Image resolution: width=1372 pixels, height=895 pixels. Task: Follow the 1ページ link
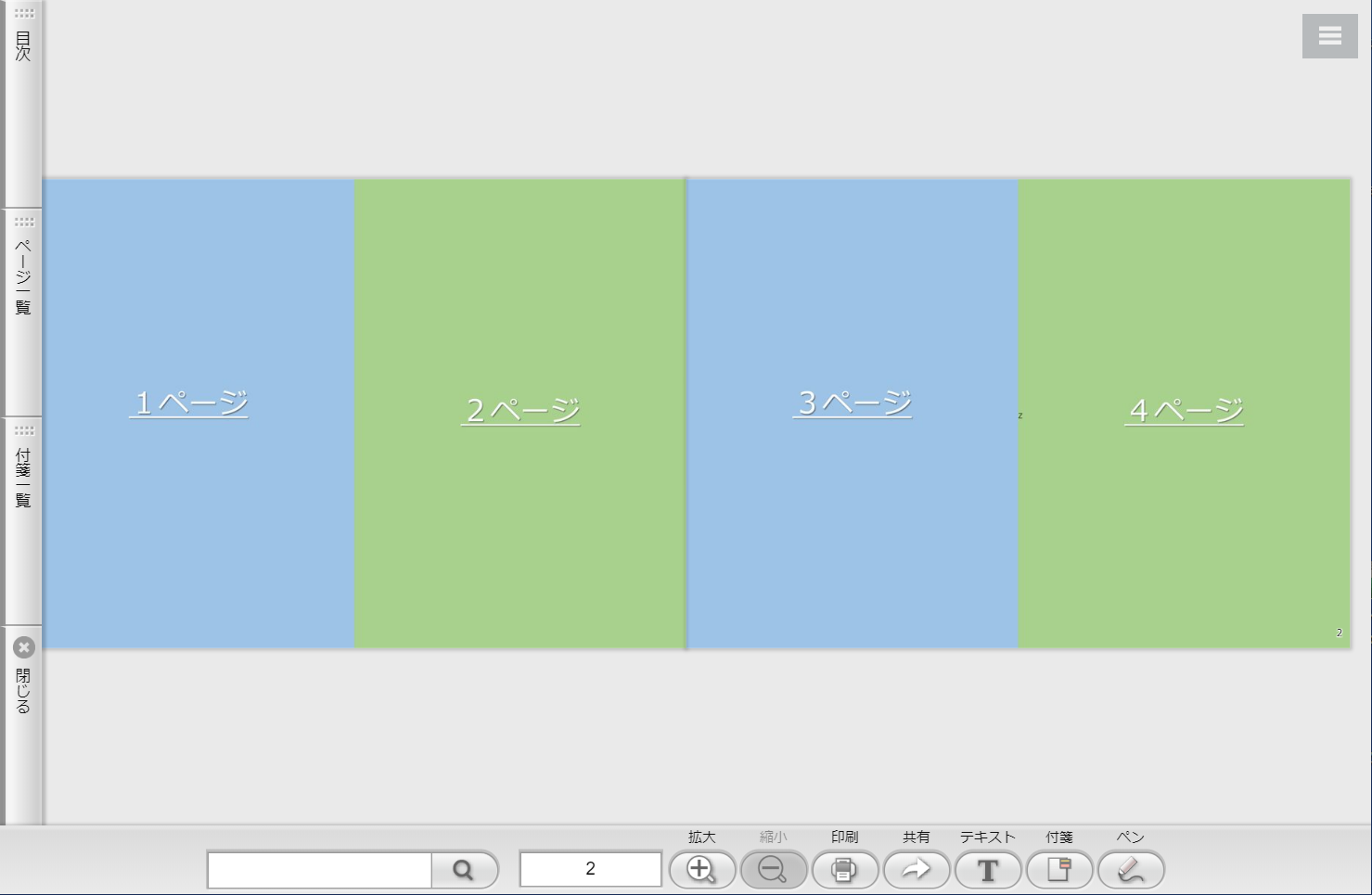click(x=189, y=403)
